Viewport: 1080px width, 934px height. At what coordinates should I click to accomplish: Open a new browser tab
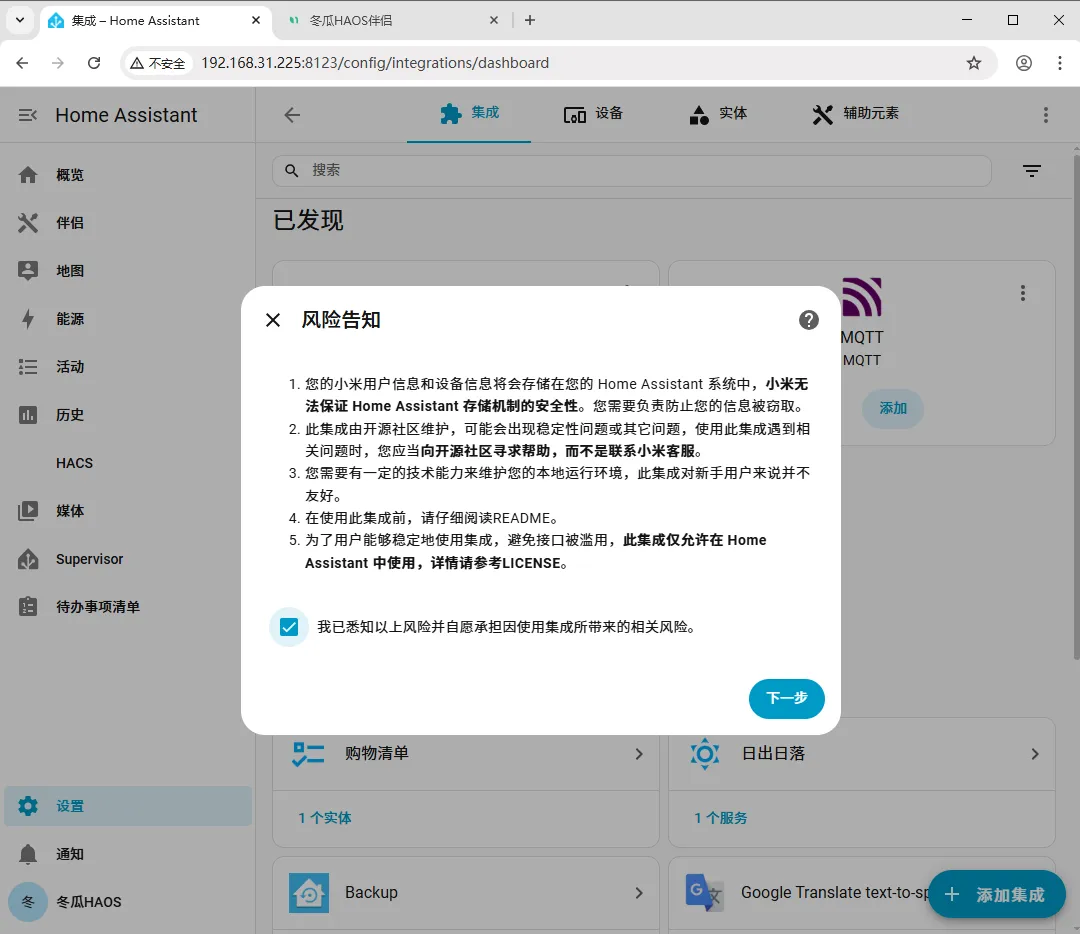[530, 21]
